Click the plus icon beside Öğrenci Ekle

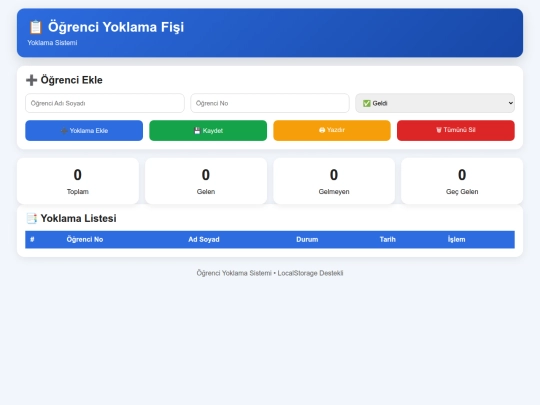(x=31, y=80)
